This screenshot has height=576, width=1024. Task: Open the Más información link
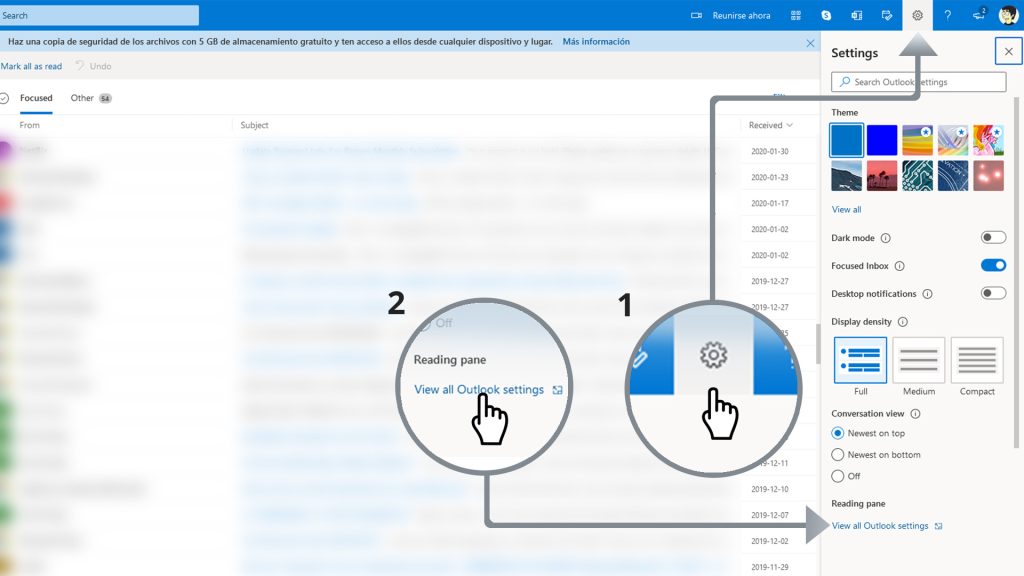pyautogui.click(x=596, y=41)
